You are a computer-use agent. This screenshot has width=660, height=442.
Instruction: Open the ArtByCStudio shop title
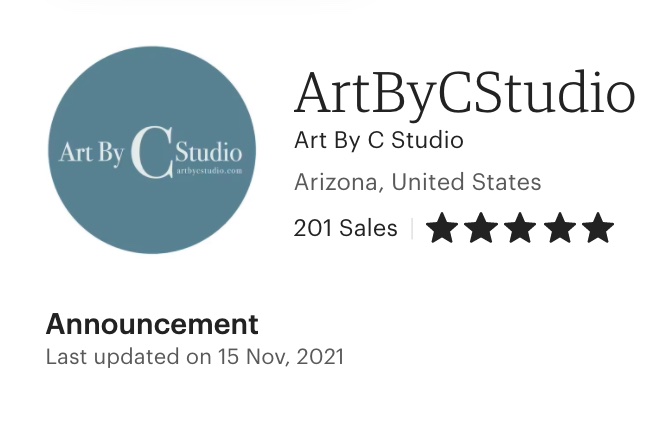tap(464, 93)
